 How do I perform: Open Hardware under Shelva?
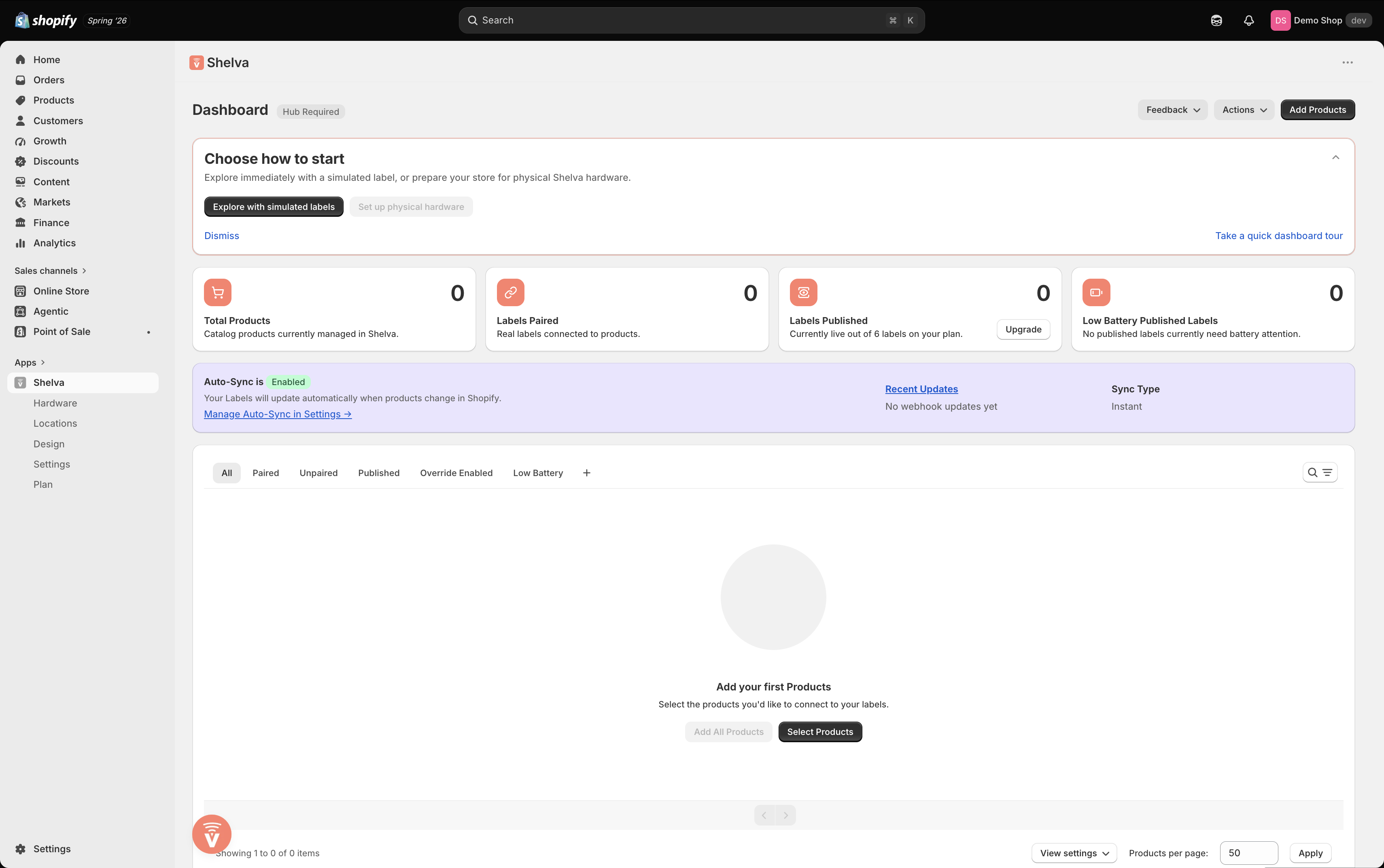point(55,404)
